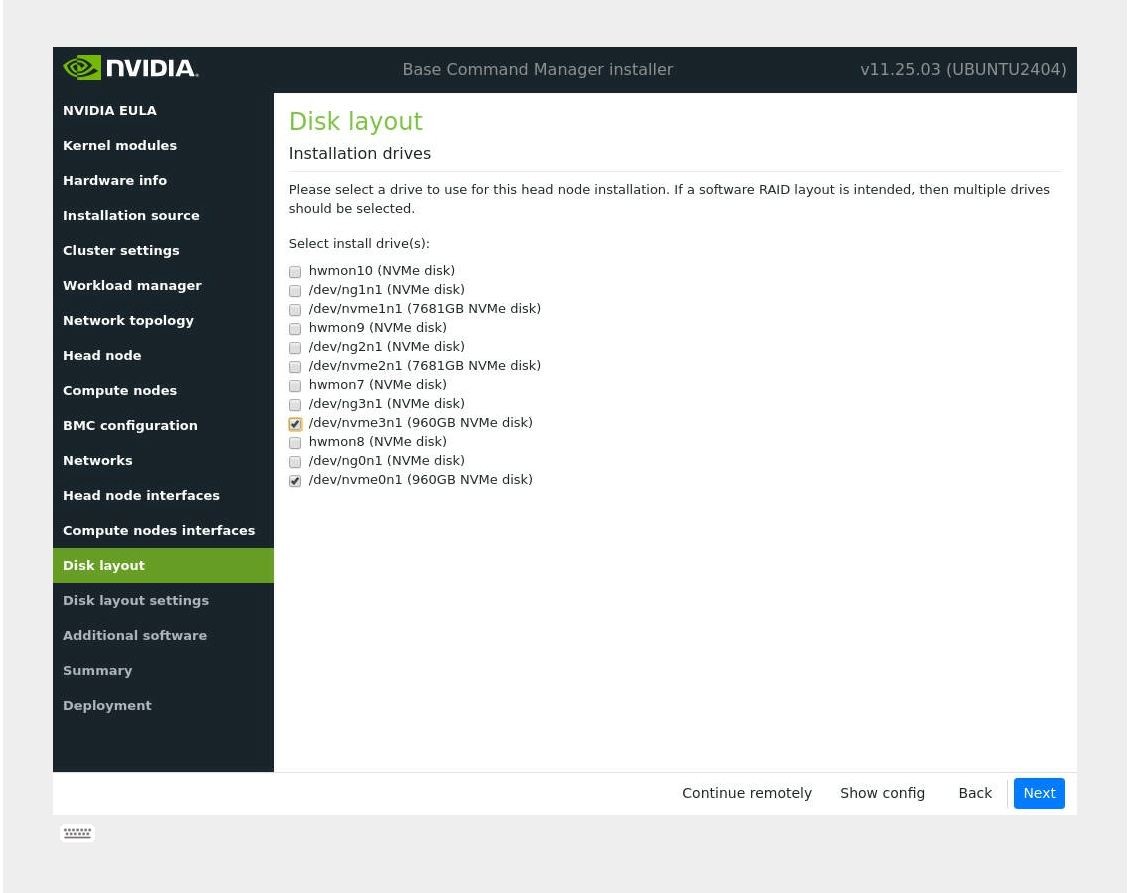Image resolution: width=1128 pixels, height=893 pixels.
Task: Tick the /dev/nvme2n1 7681GB drive checkbox
Action: point(295,367)
